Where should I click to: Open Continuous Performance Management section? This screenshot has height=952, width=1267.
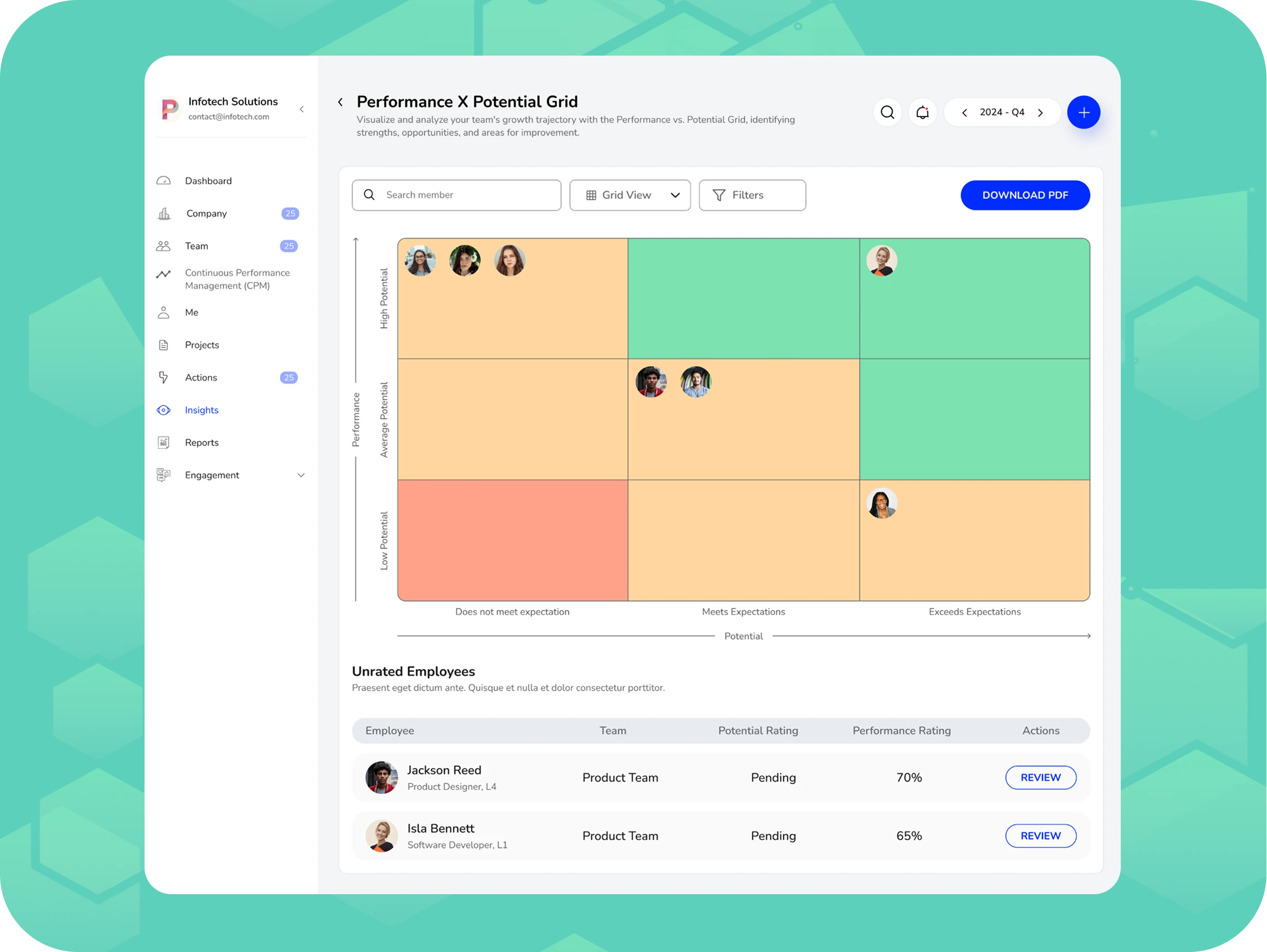237,279
